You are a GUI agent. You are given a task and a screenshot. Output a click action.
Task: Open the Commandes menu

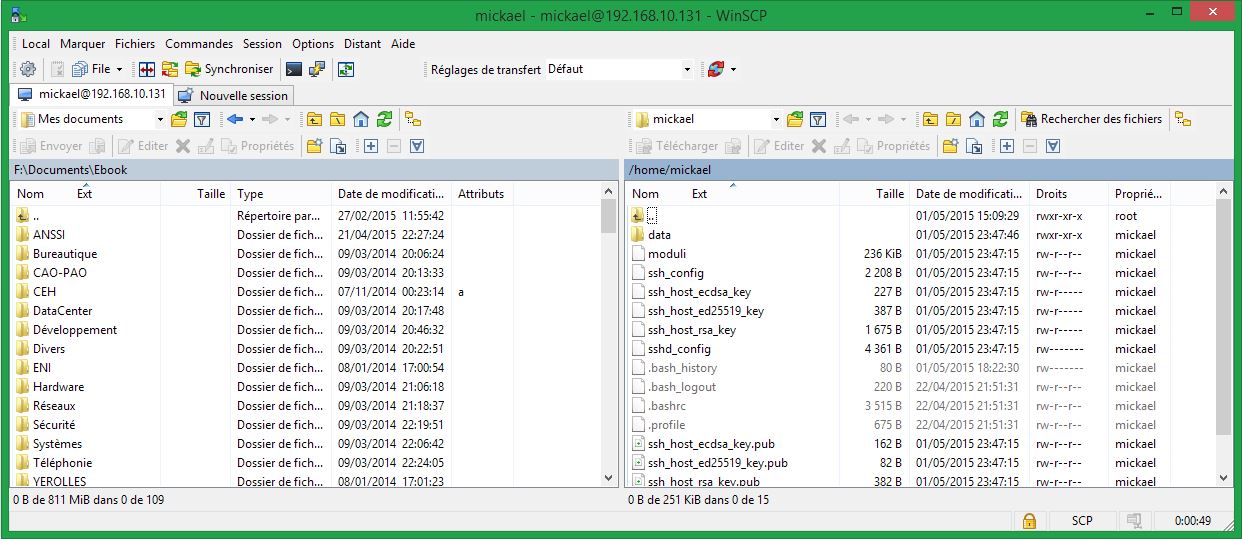(199, 44)
